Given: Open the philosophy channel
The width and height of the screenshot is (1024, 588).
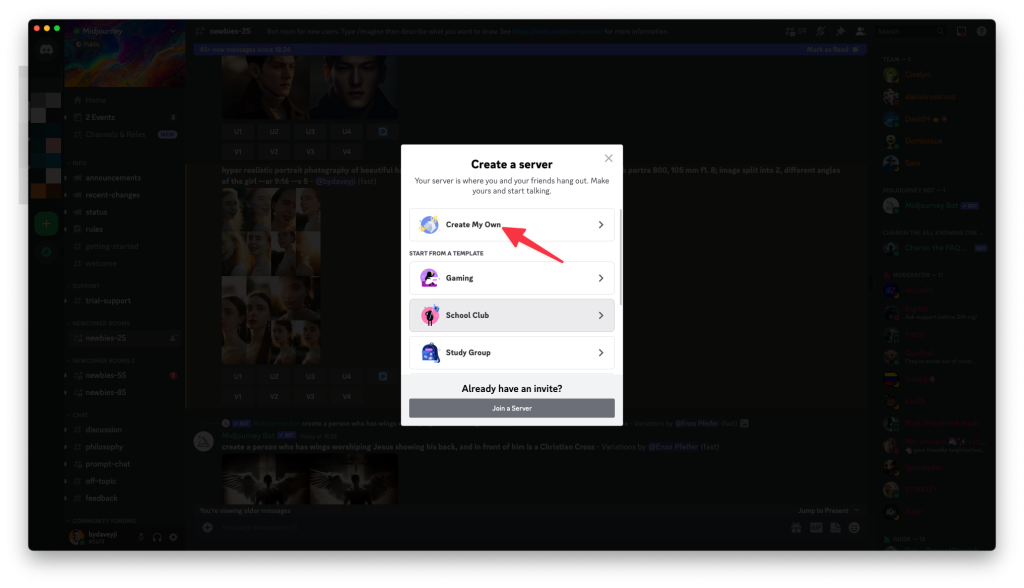Looking at the screenshot, I should 124,447.
